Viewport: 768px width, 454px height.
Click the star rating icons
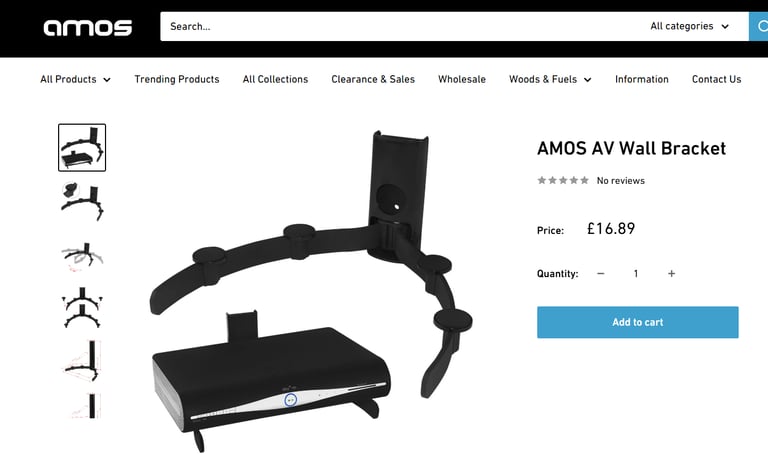point(563,180)
